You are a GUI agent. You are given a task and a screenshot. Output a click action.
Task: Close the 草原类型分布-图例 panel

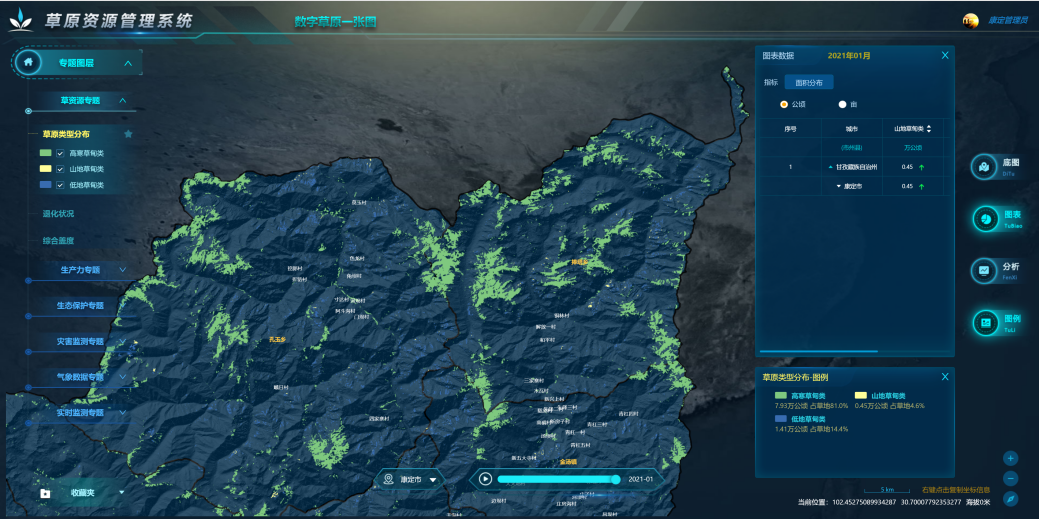945,376
